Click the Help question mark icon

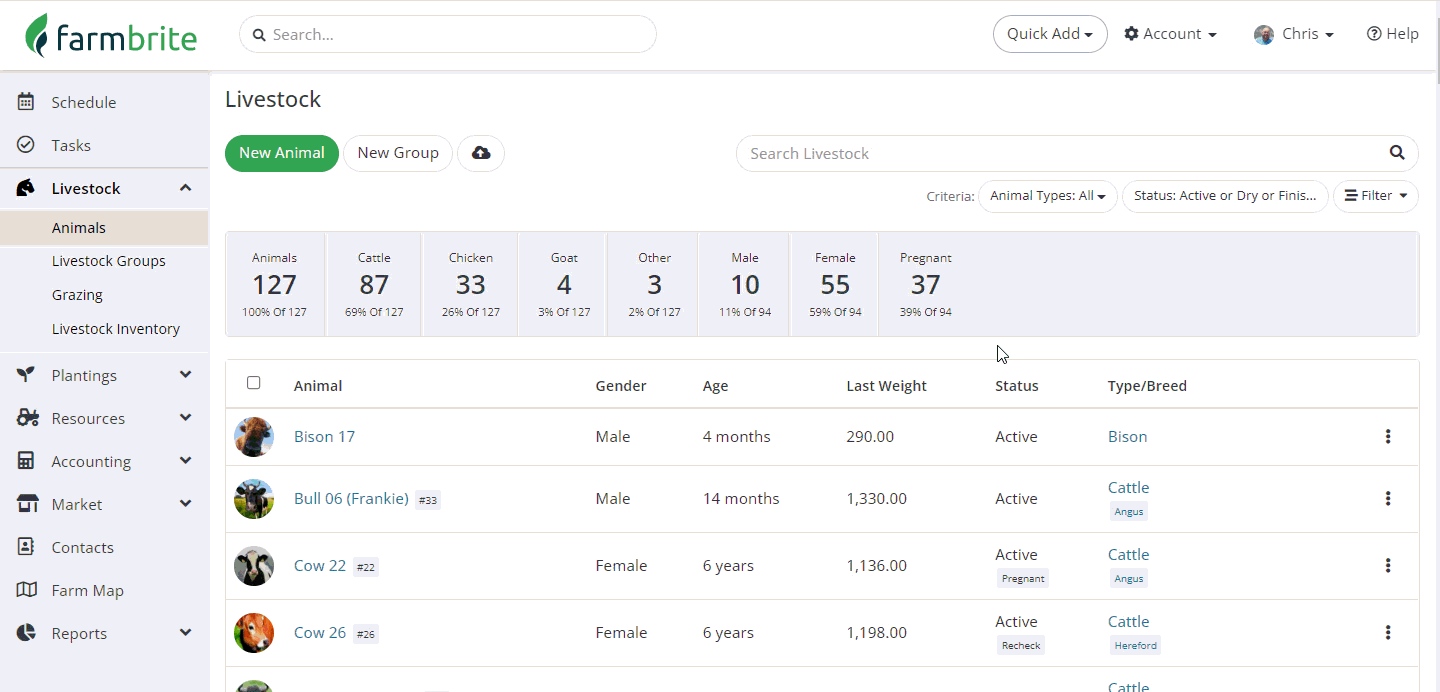(x=1374, y=34)
